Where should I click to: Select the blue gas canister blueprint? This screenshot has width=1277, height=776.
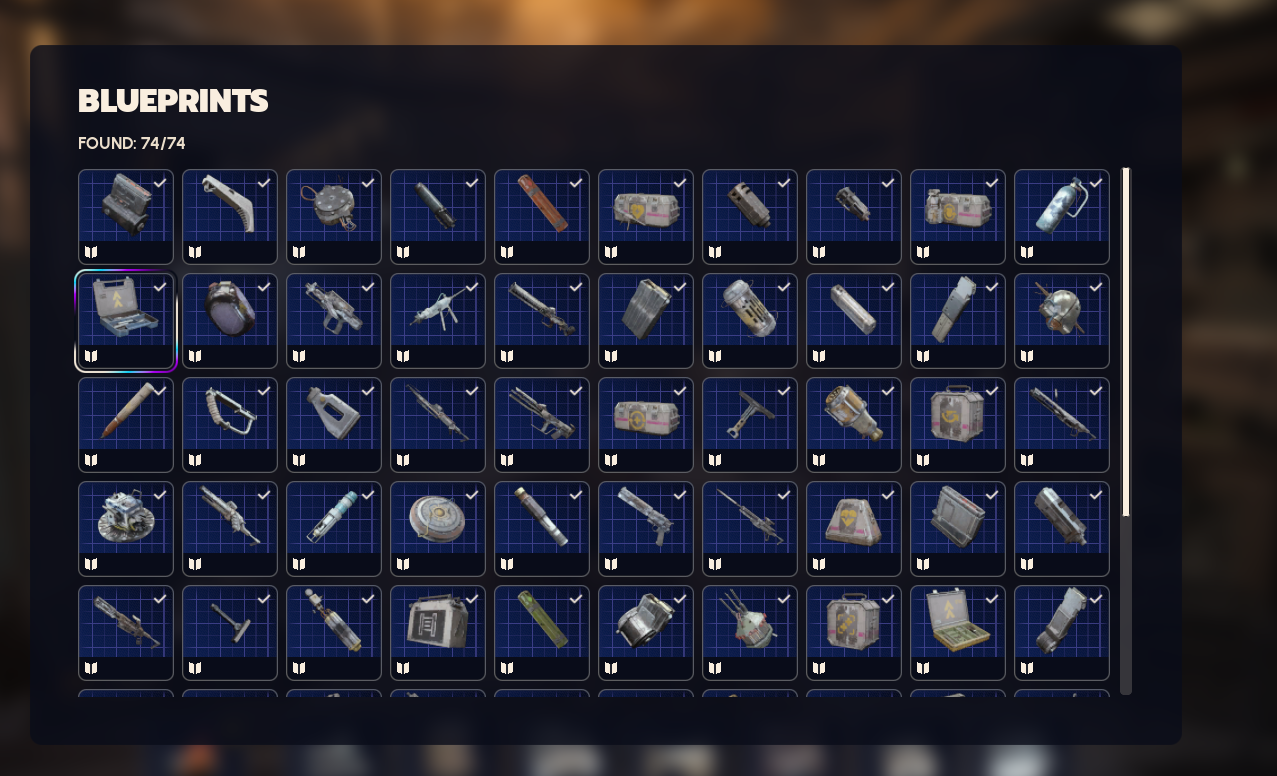pyautogui.click(x=1062, y=217)
